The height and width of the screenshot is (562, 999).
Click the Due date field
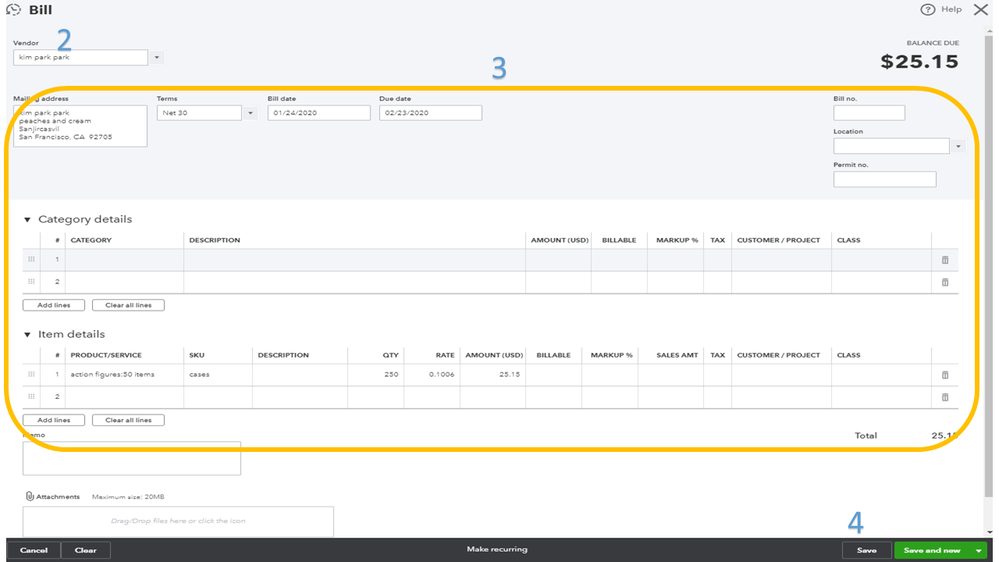click(x=430, y=113)
